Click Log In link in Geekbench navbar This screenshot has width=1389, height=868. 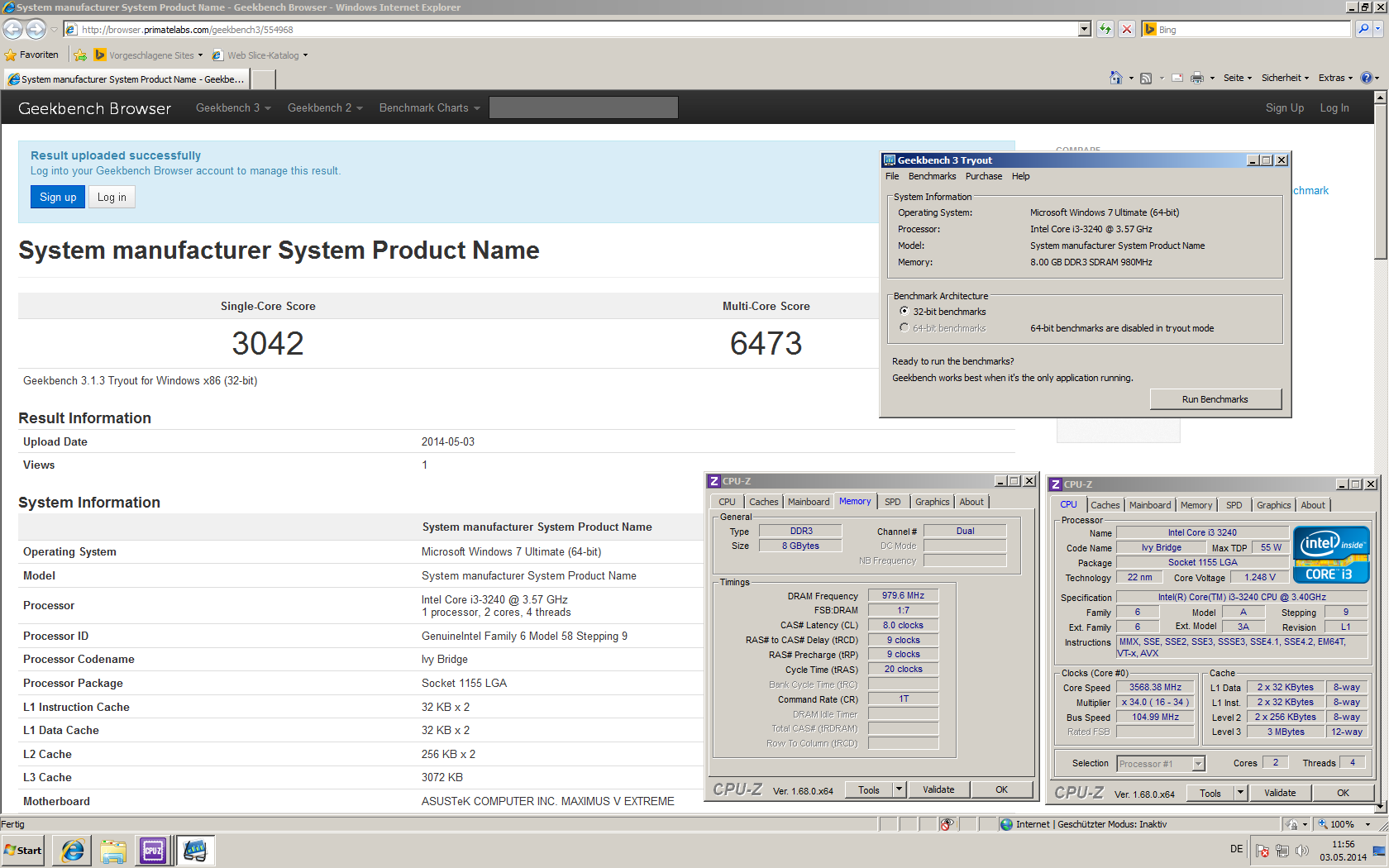tap(1334, 108)
